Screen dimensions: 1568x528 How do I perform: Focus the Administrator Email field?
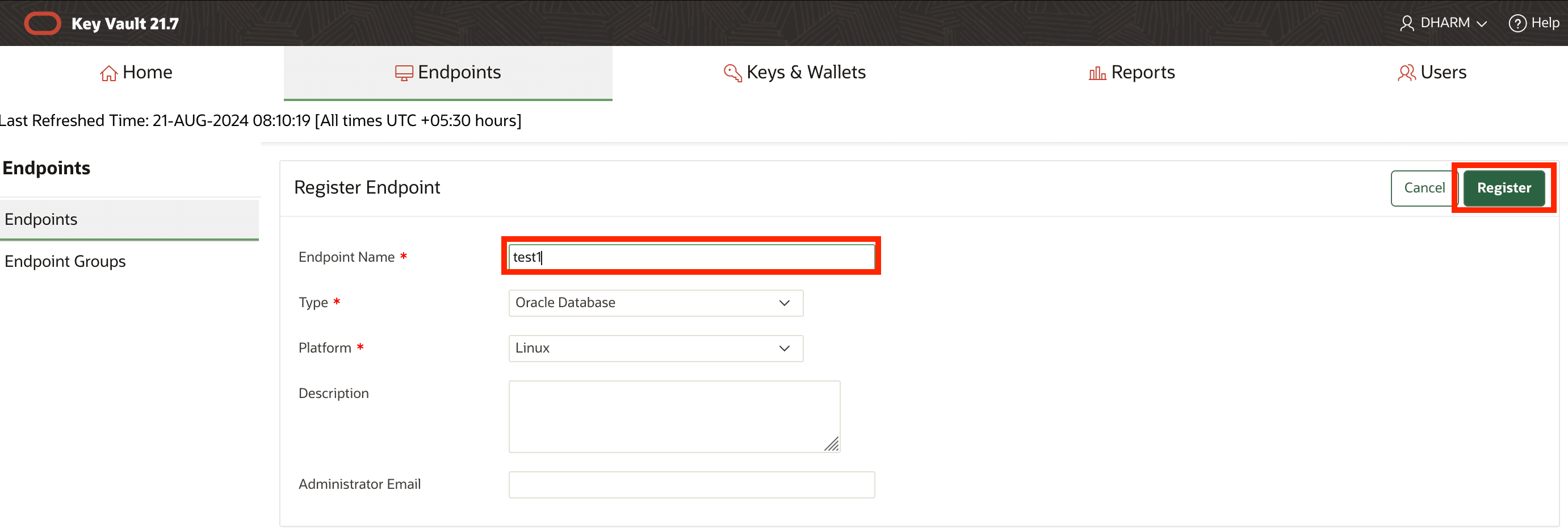click(690, 484)
